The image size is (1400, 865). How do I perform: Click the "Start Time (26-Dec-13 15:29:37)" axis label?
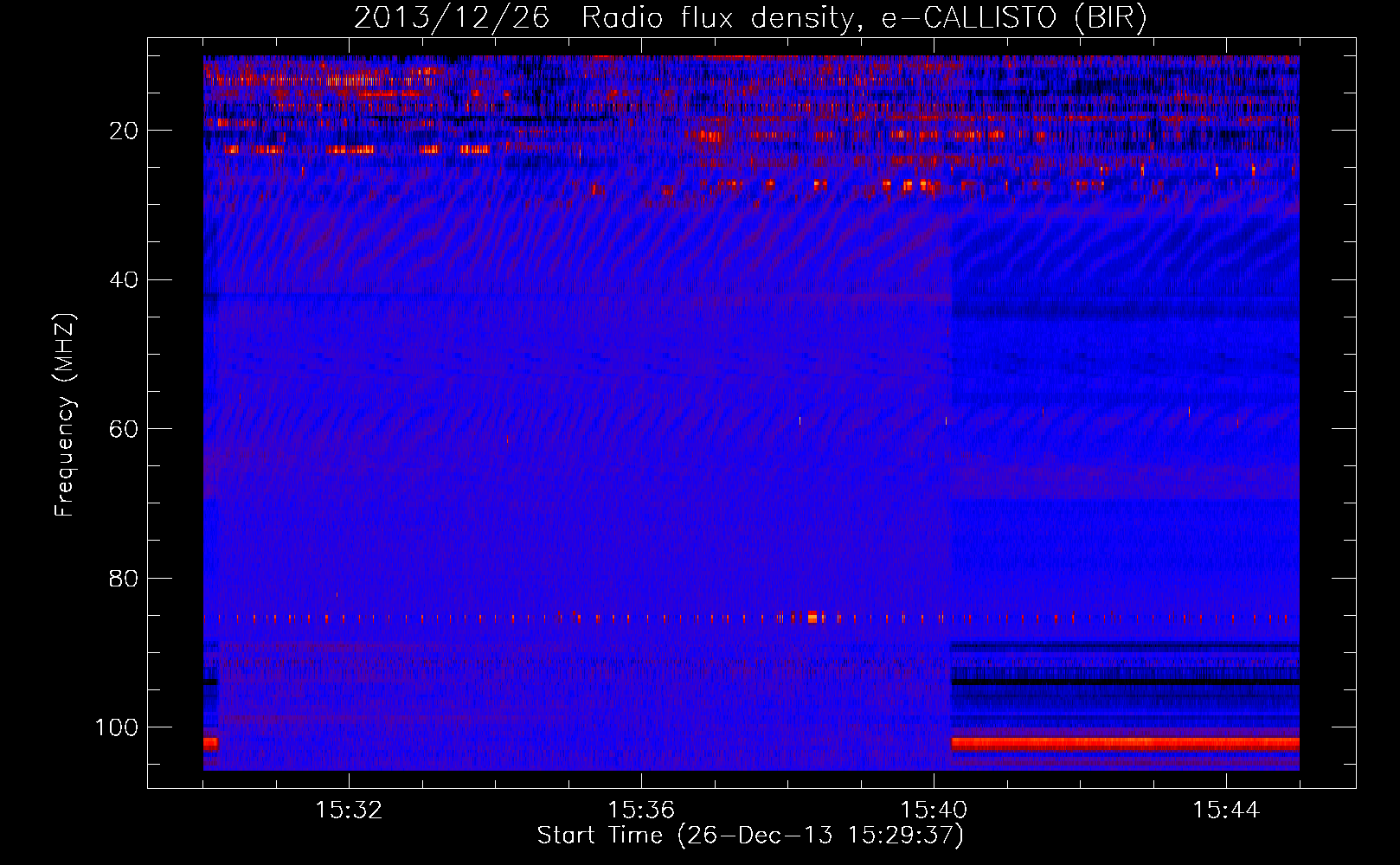point(750,836)
